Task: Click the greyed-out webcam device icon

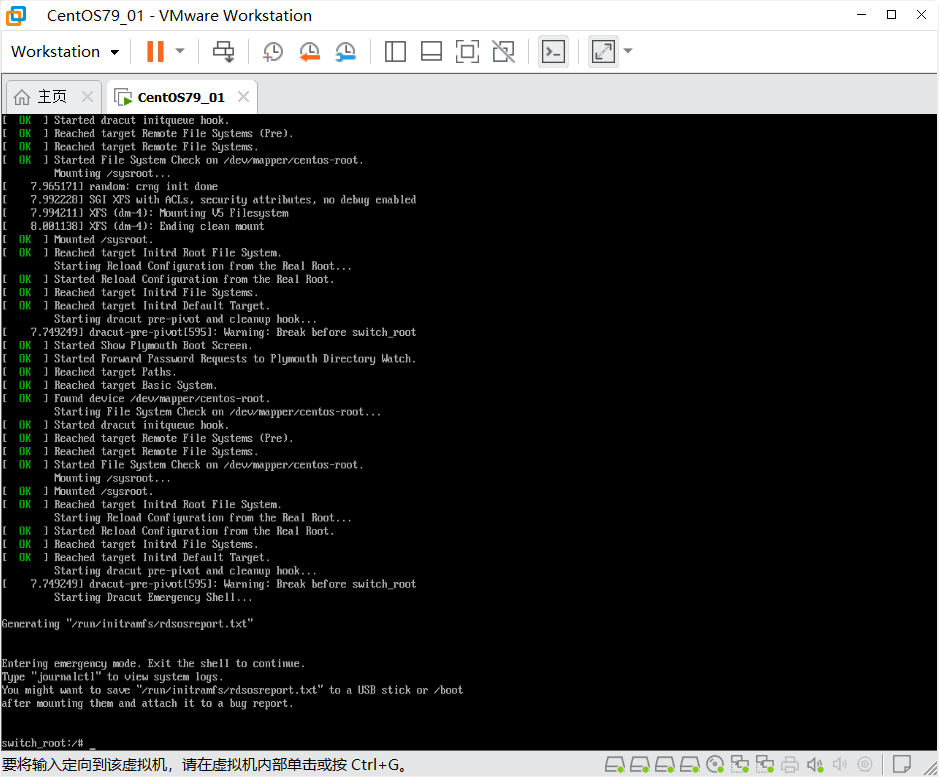Action: (x=865, y=764)
